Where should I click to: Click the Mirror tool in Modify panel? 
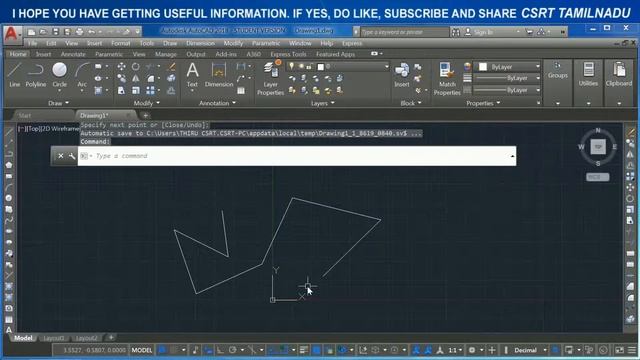(x=136, y=78)
